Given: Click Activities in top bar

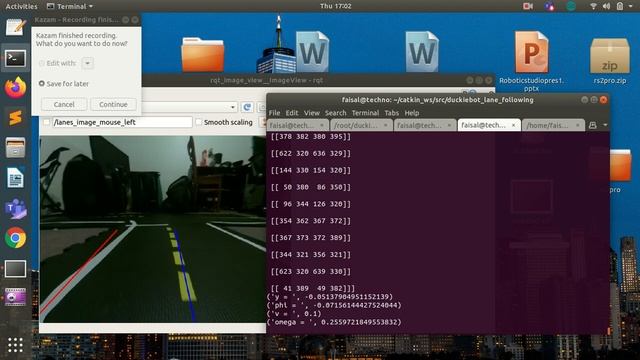Looking at the screenshot, I should [x=21, y=6].
